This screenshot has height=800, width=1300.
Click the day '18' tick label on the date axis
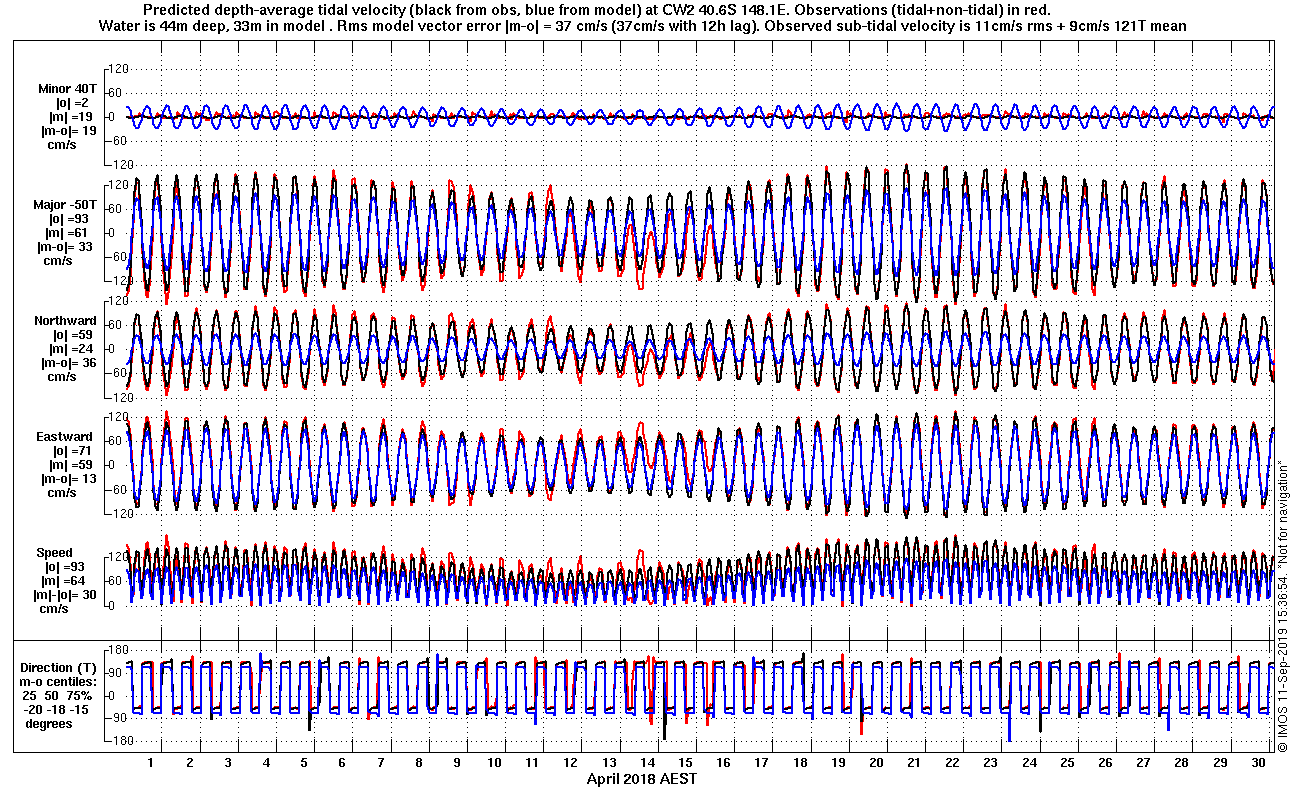800,763
